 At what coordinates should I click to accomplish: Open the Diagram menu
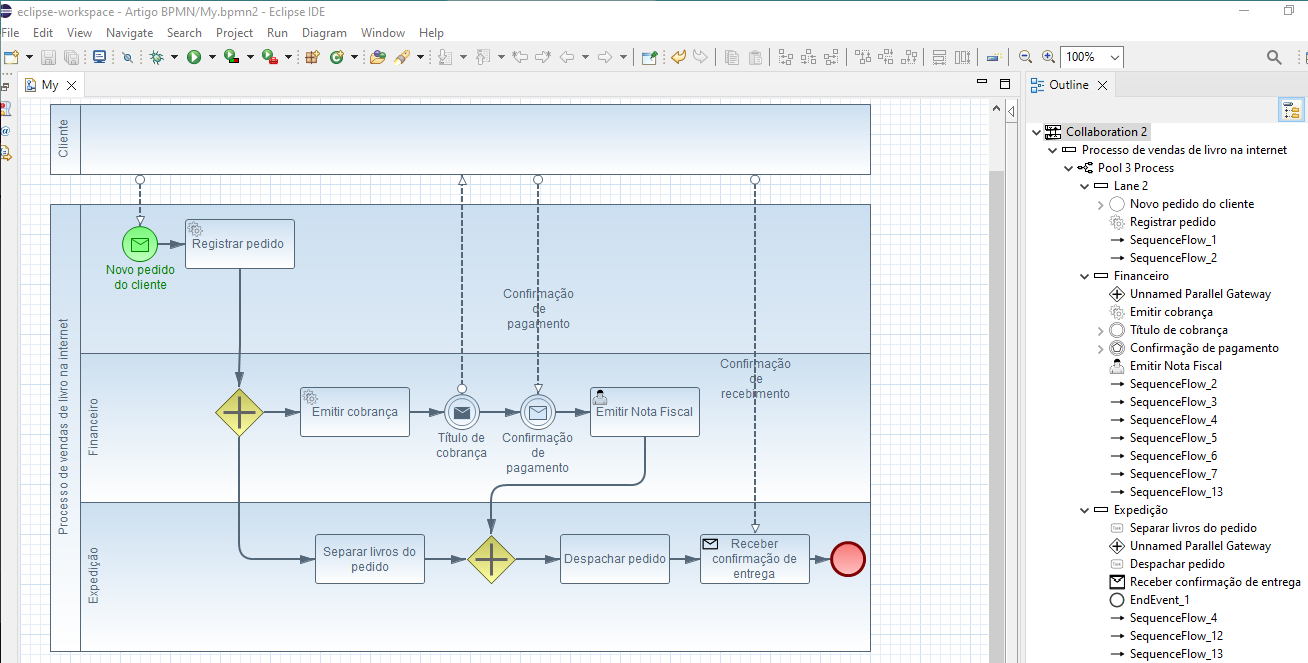pyautogui.click(x=323, y=33)
